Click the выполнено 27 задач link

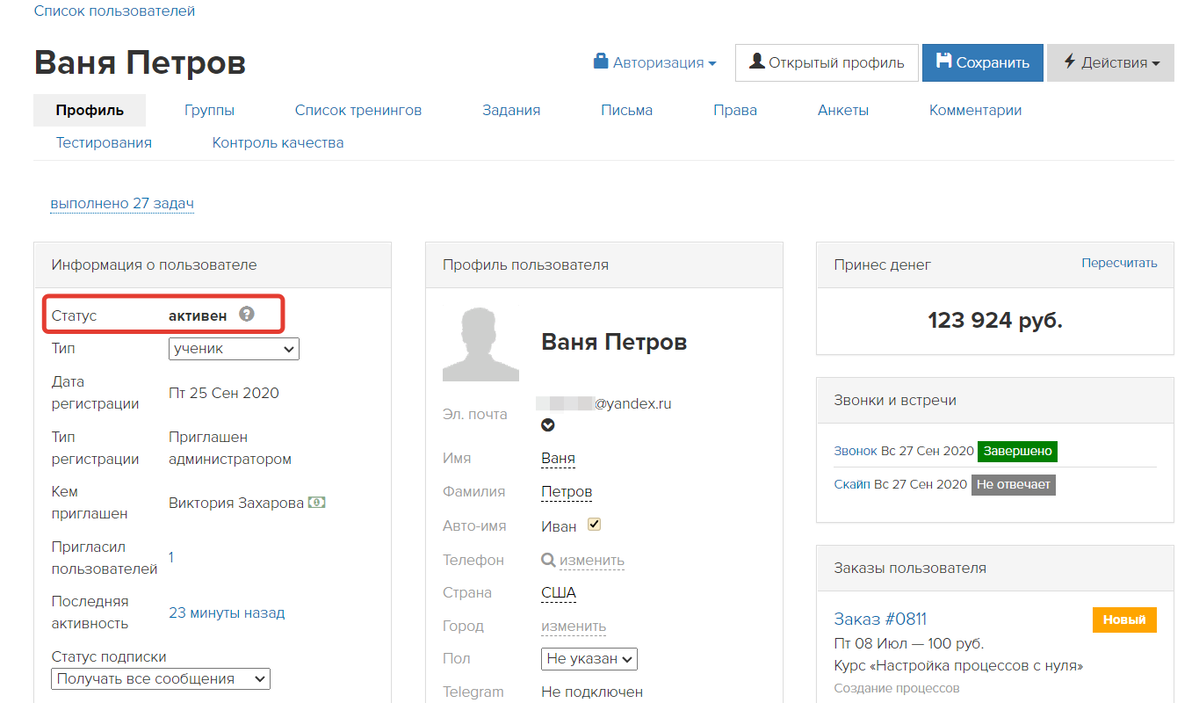(x=122, y=203)
